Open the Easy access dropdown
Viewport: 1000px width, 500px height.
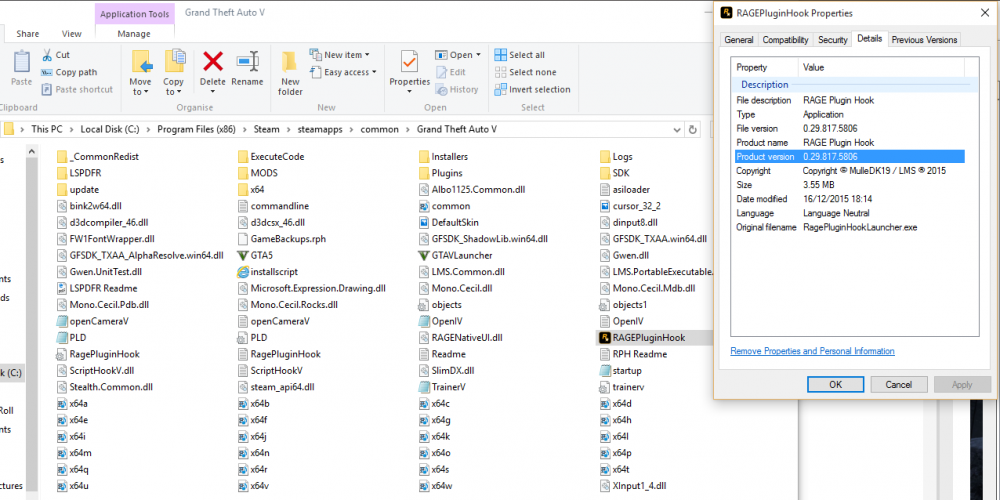tap(343, 72)
